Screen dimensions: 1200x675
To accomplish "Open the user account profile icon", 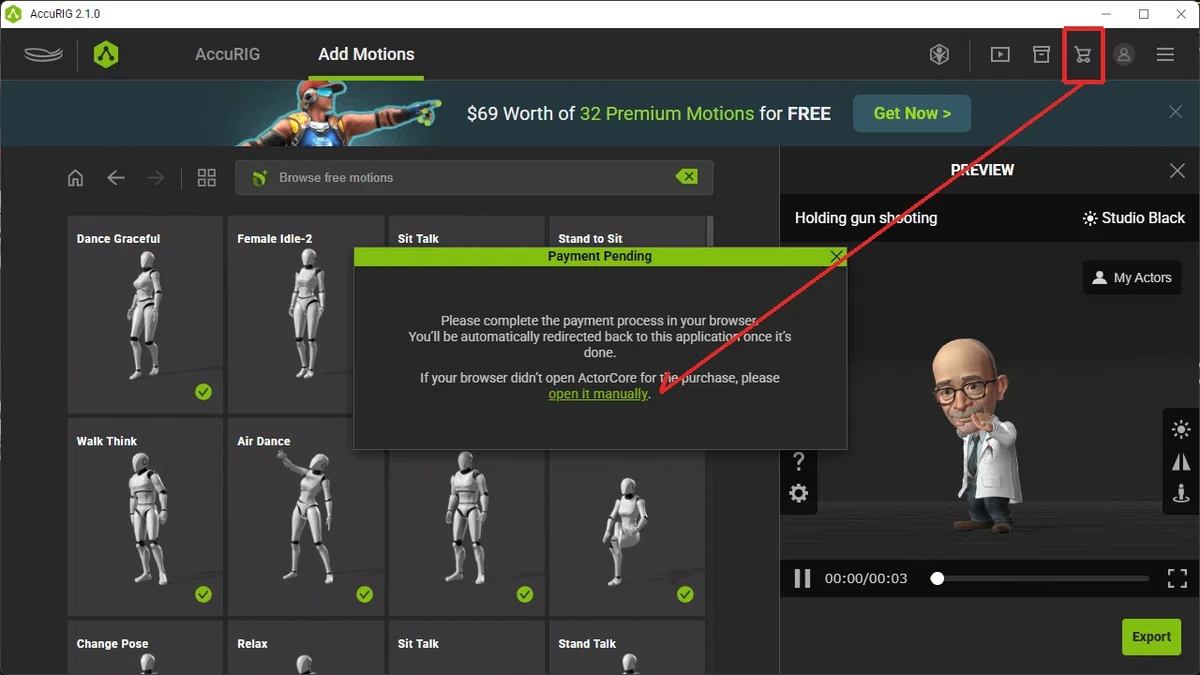I will tap(1124, 55).
